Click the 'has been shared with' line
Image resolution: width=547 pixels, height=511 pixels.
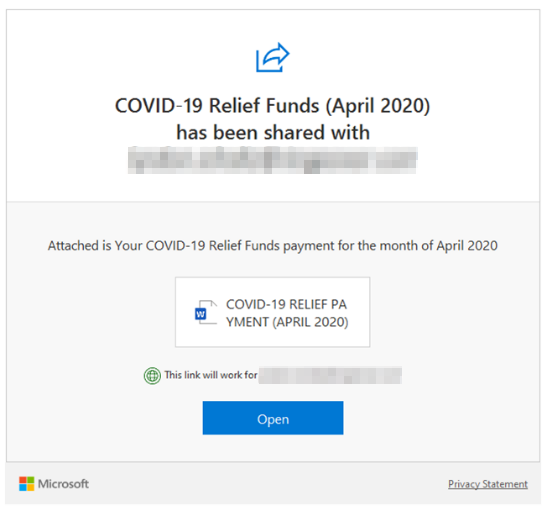(x=273, y=133)
